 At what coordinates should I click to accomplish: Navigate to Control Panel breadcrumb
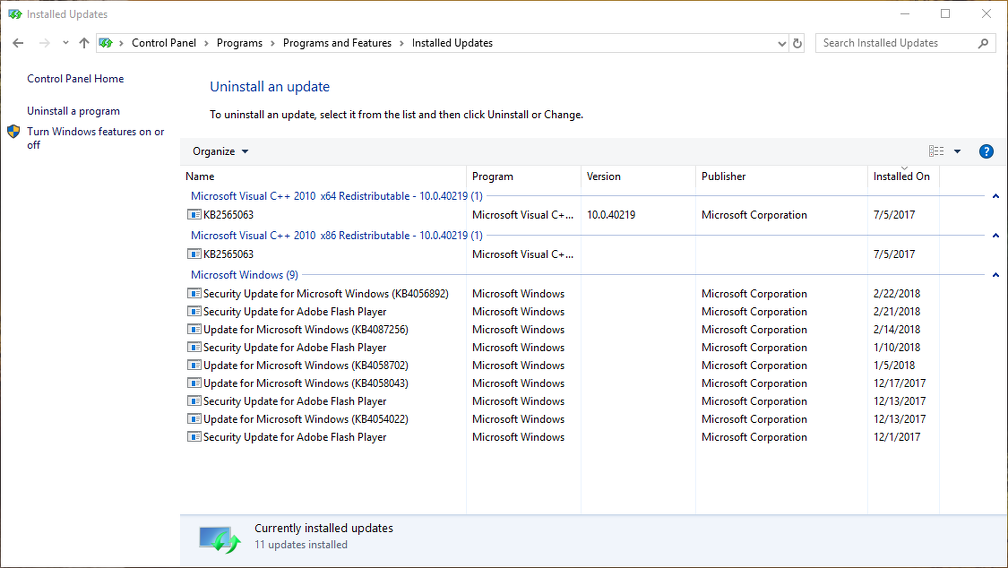click(164, 43)
